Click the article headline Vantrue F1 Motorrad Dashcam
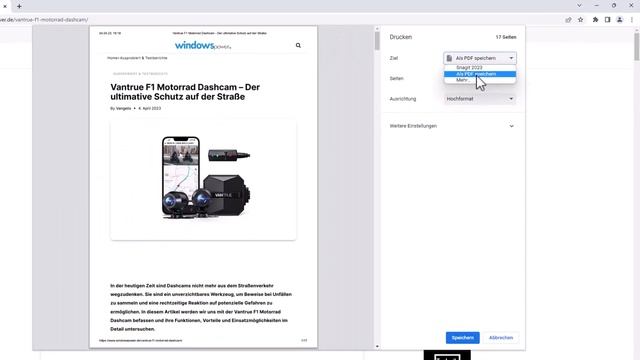The width and height of the screenshot is (640, 360). pos(185,92)
